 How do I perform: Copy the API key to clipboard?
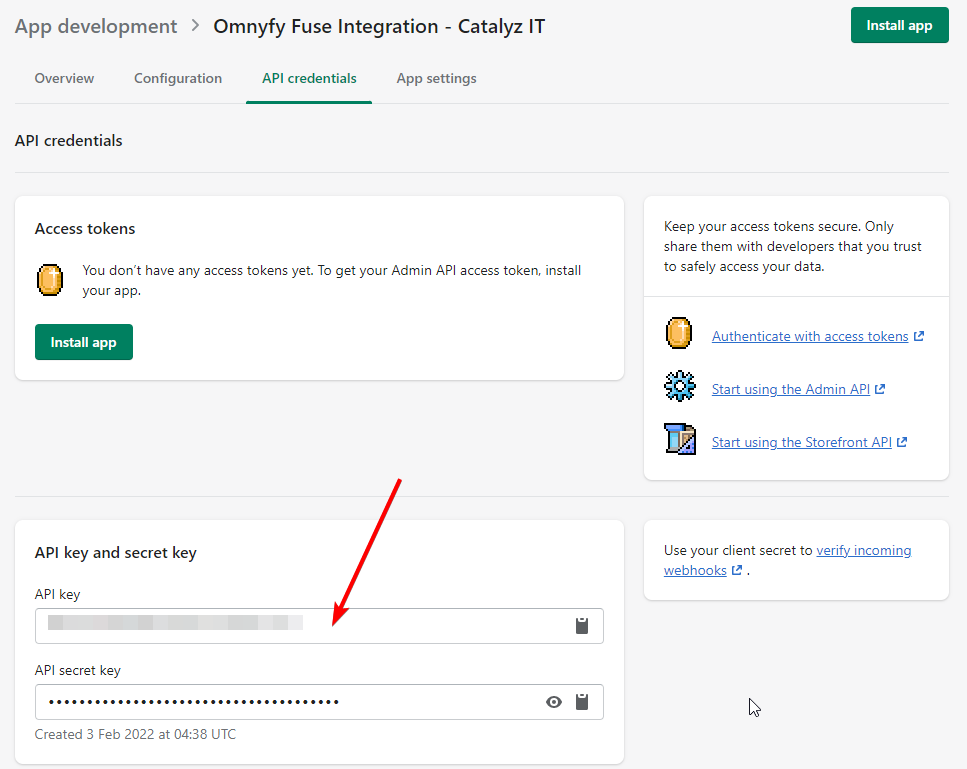point(582,625)
